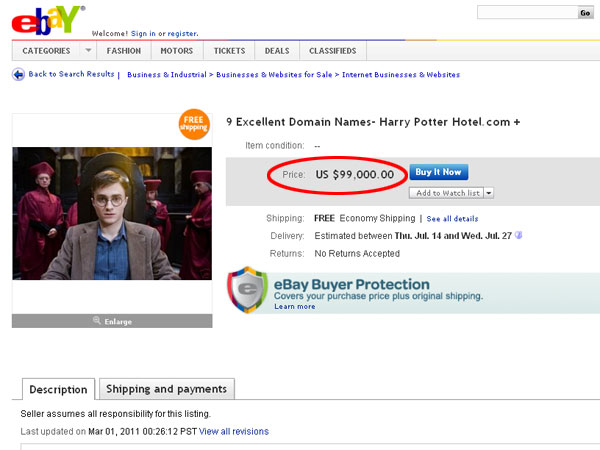The image size is (600, 450).
Task: Click into the search text field
Action: [526, 13]
